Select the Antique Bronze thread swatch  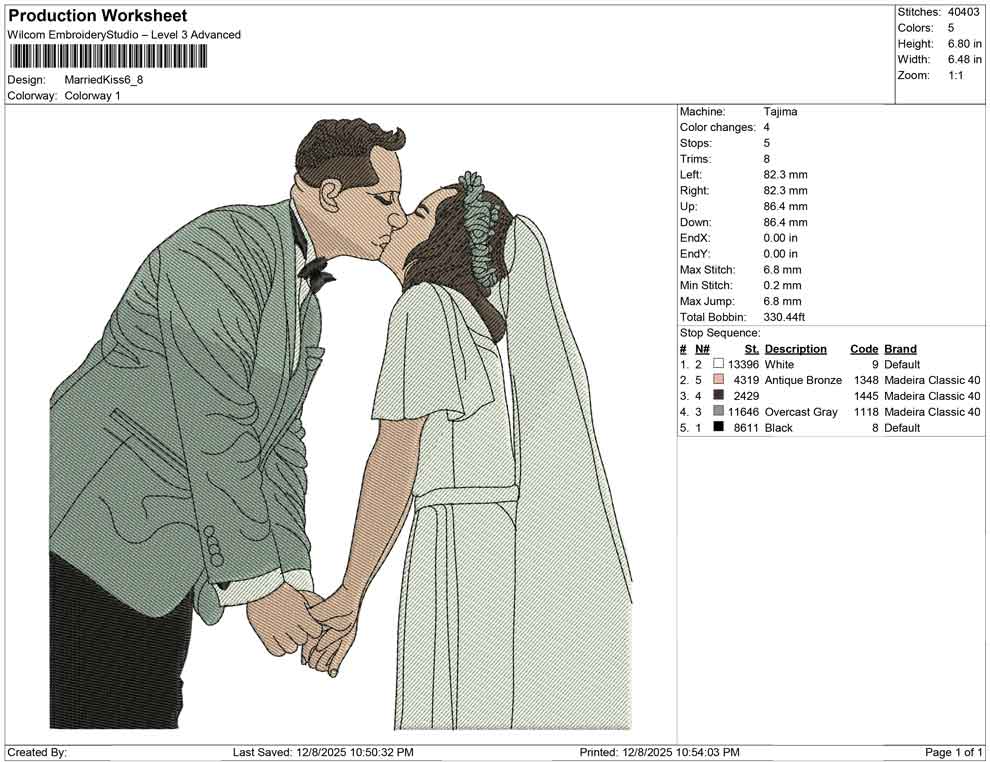717,380
